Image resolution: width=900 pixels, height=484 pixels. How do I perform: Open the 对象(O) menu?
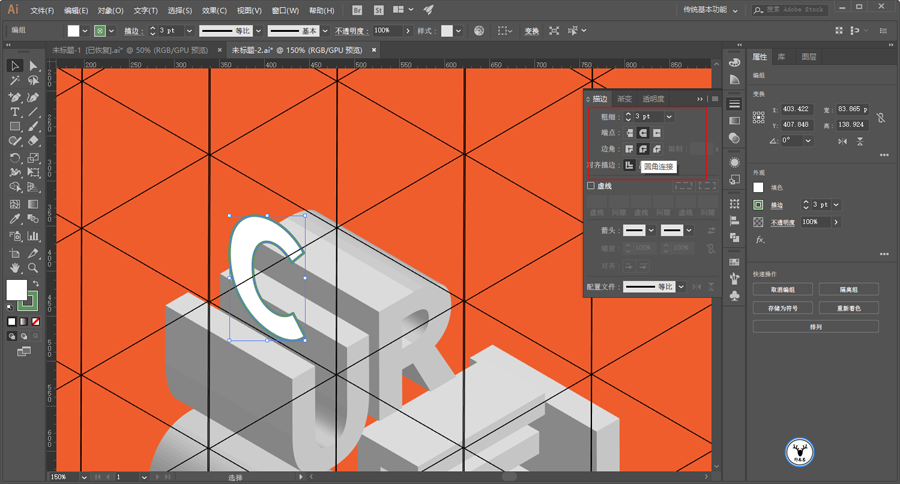110,10
